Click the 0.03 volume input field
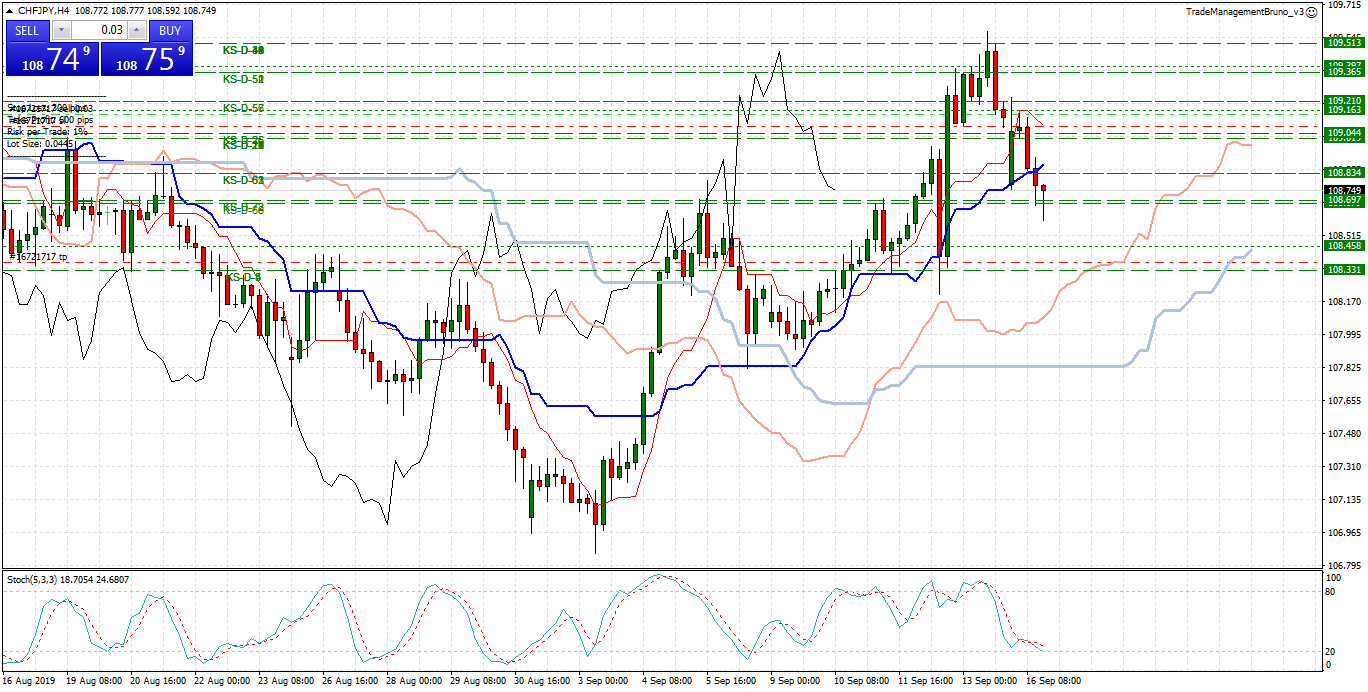The width and height of the screenshot is (1368, 692). [x=100, y=31]
